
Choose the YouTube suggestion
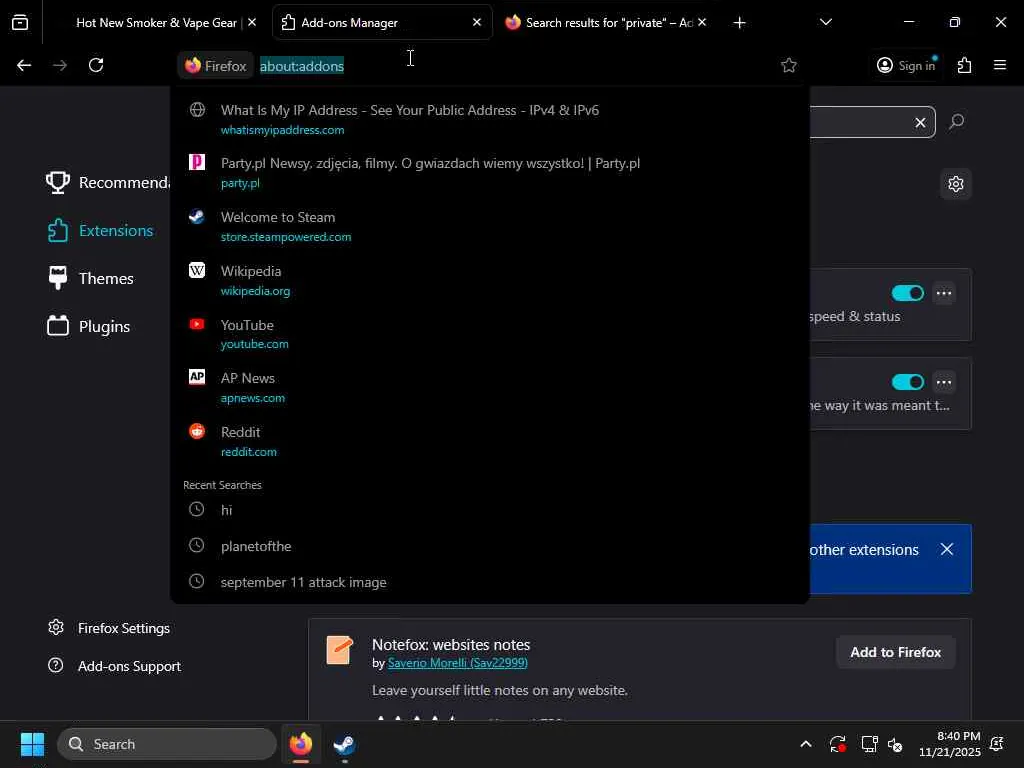(x=490, y=334)
